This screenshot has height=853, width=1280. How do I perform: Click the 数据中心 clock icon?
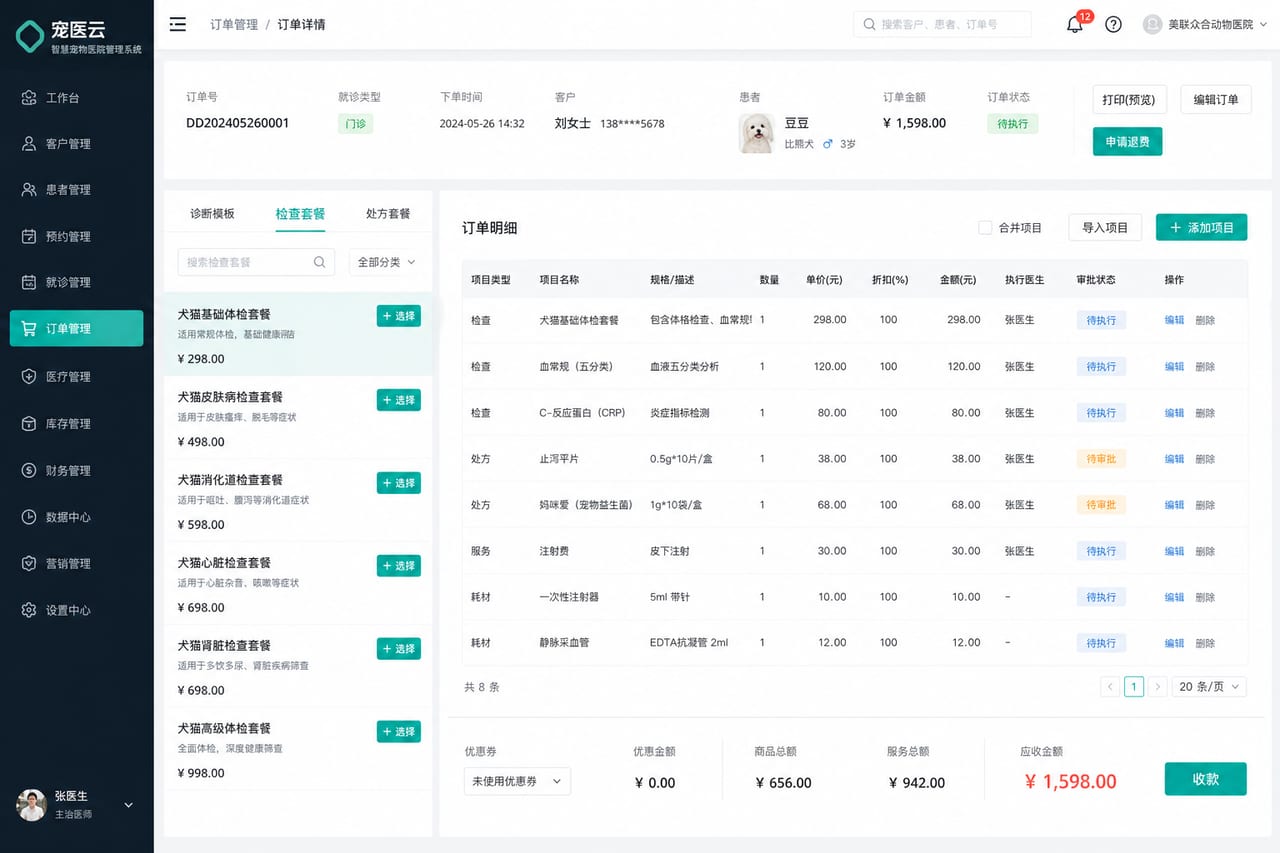[29, 517]
